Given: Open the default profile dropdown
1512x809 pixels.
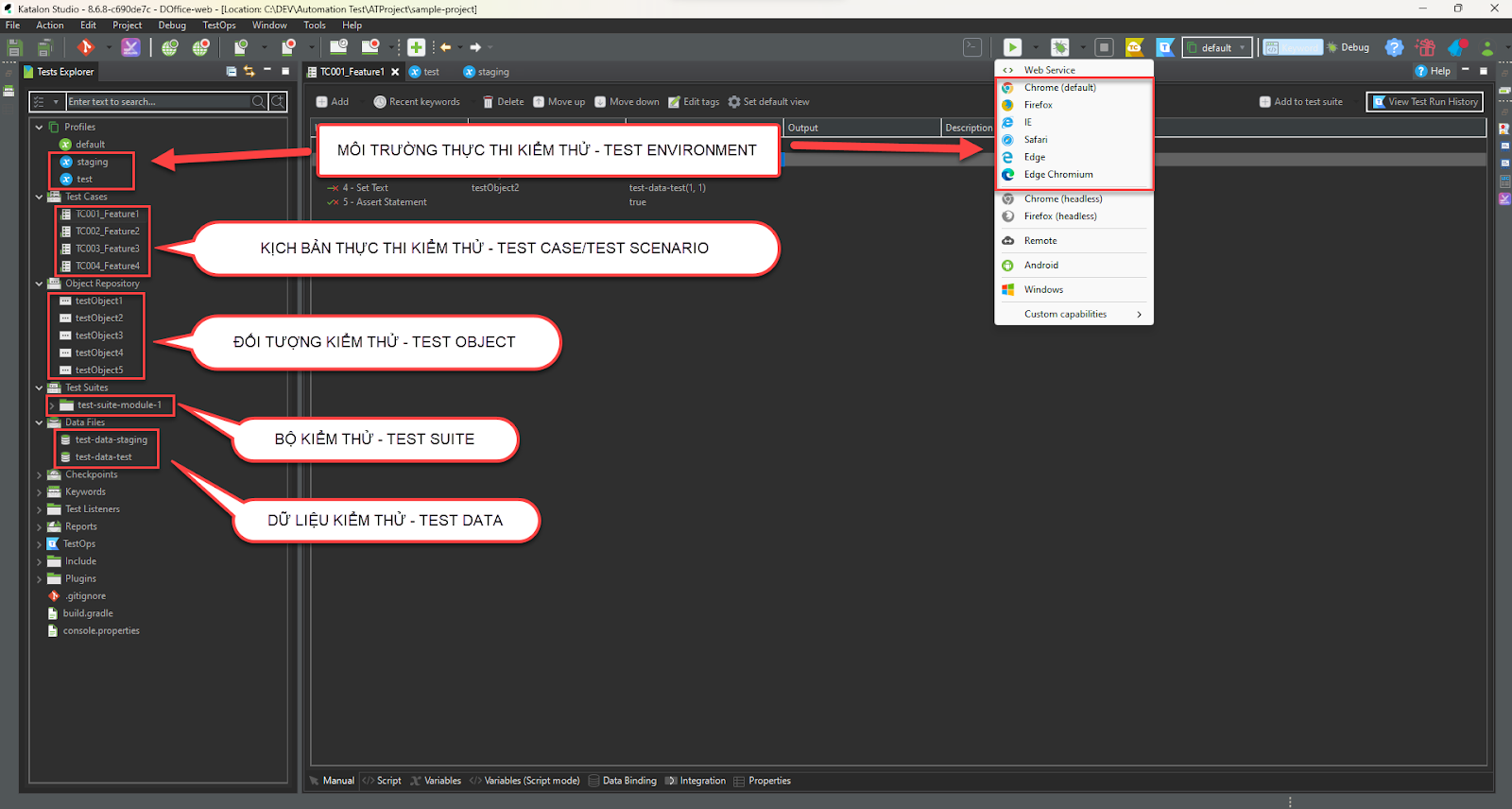Looking at the screenshot, I should coord(1217,47).
